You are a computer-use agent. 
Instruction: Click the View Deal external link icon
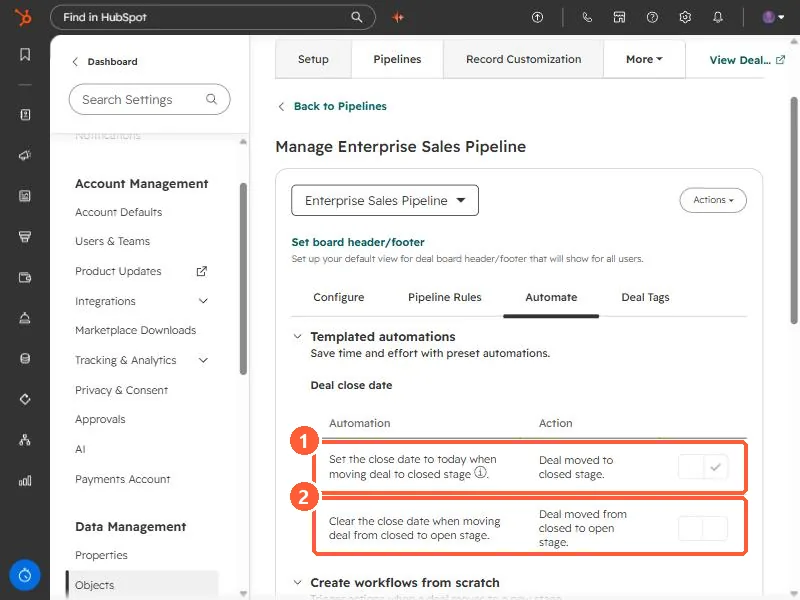point(780,60)
